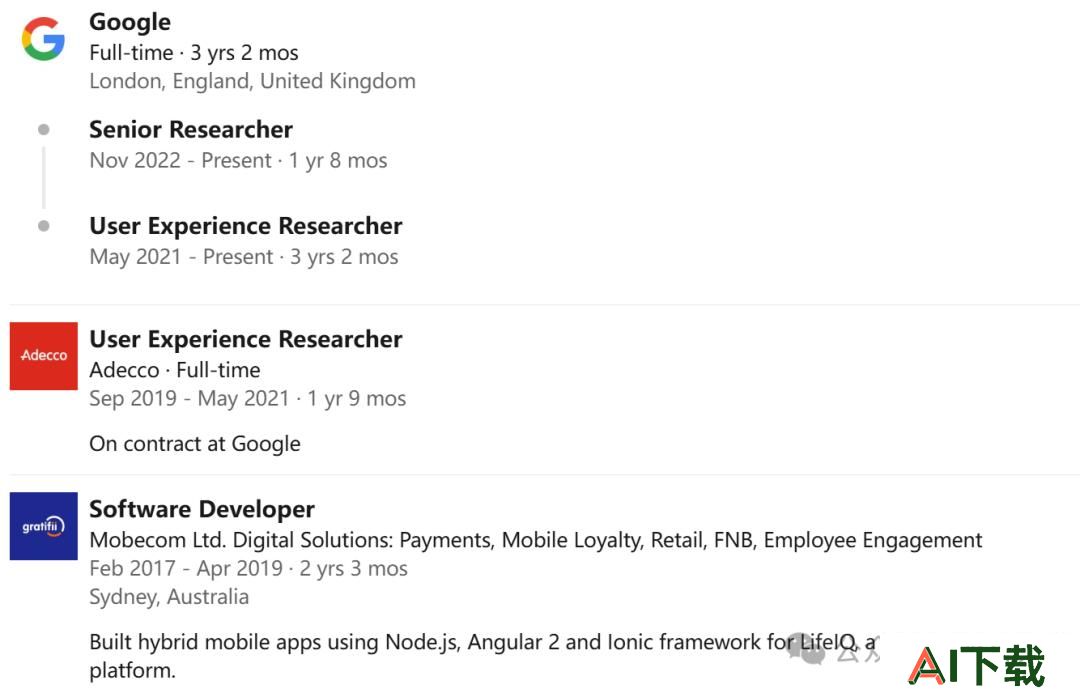Click the Adecco · Full-time company line
This screenshot has height=693, width=1080.
(x=175, y=370)
